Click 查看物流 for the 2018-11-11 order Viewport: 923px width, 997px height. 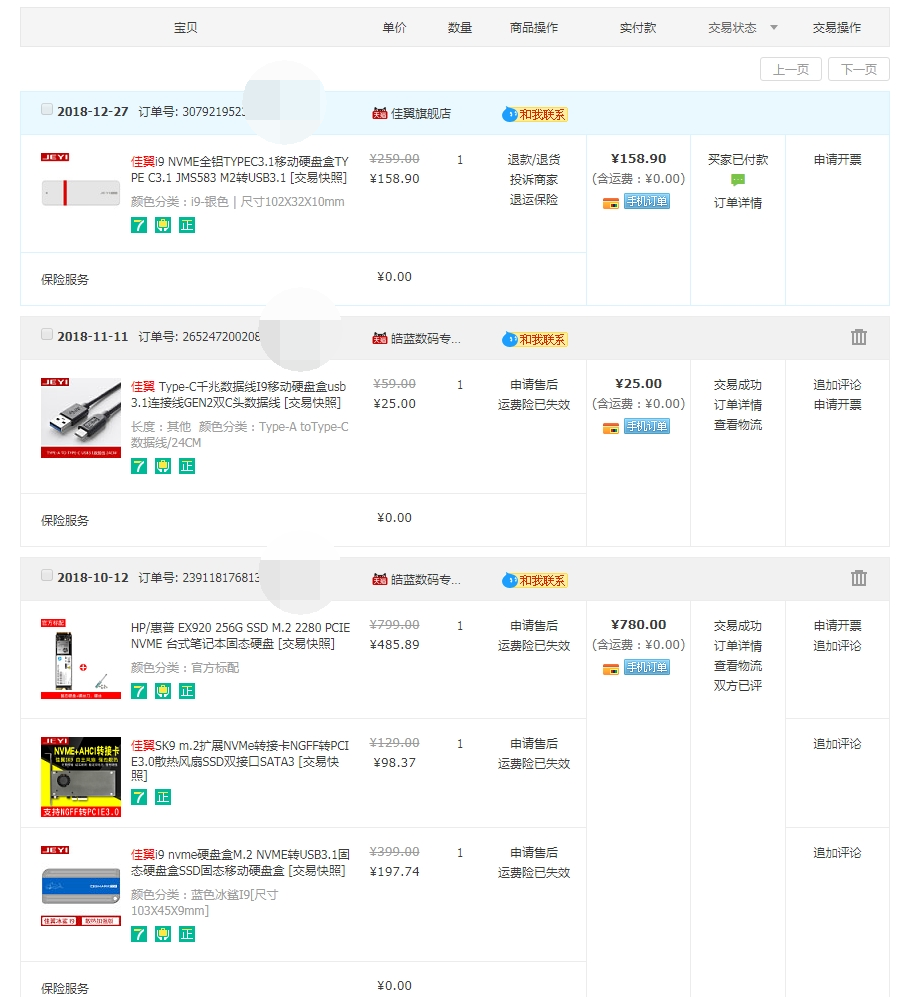coord(737,425)
